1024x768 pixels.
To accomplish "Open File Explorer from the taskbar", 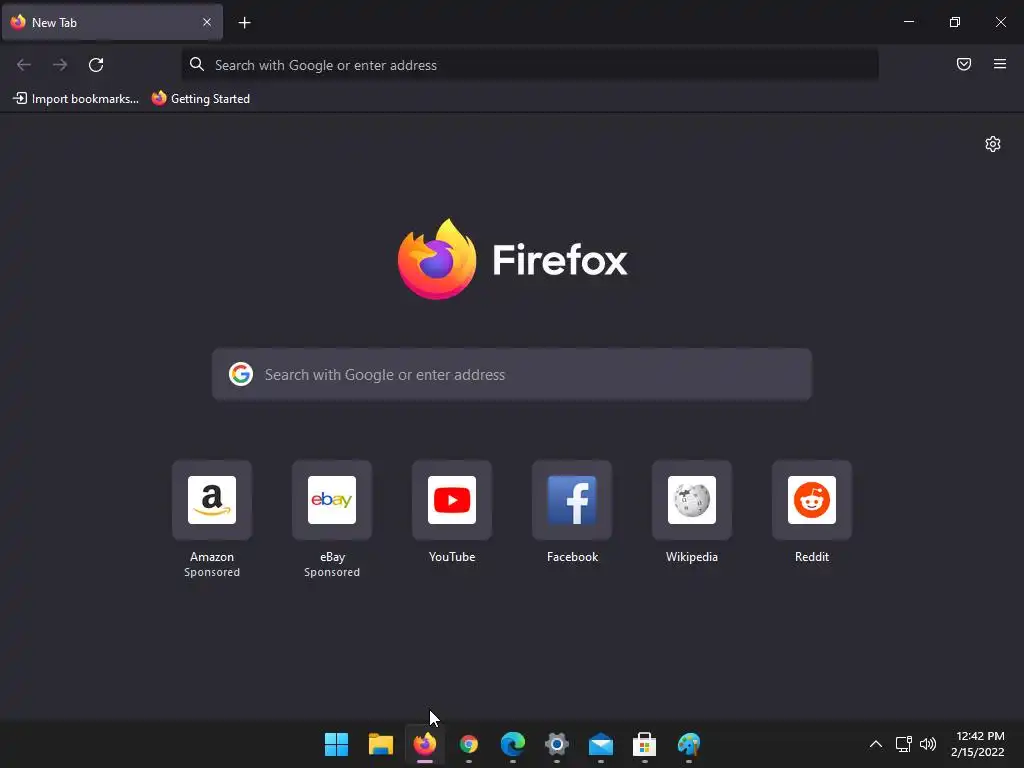I will (381, 744).
